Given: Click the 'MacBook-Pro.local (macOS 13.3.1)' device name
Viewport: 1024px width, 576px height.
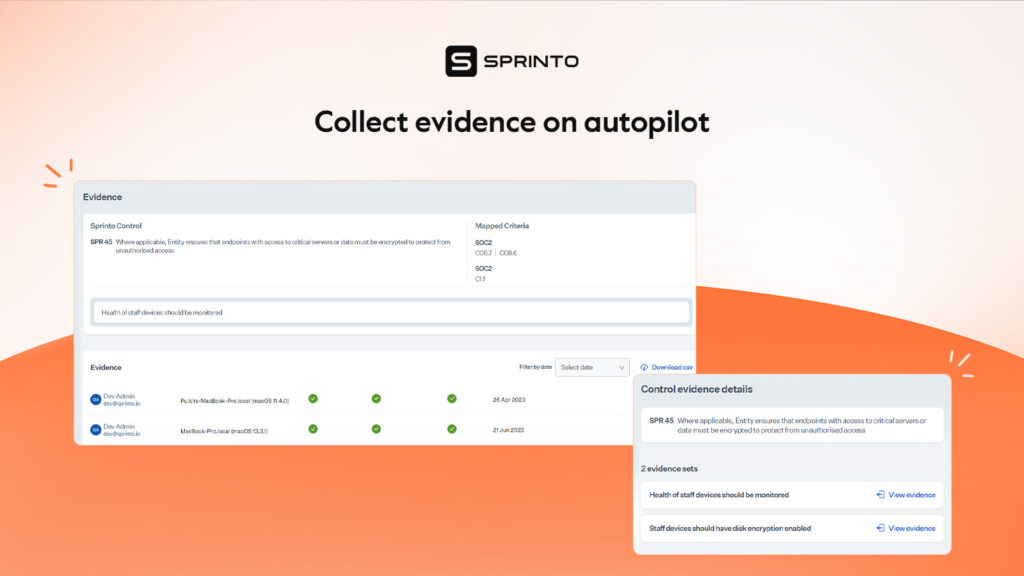Looking at the screenshot, I should tap(224, 431).
